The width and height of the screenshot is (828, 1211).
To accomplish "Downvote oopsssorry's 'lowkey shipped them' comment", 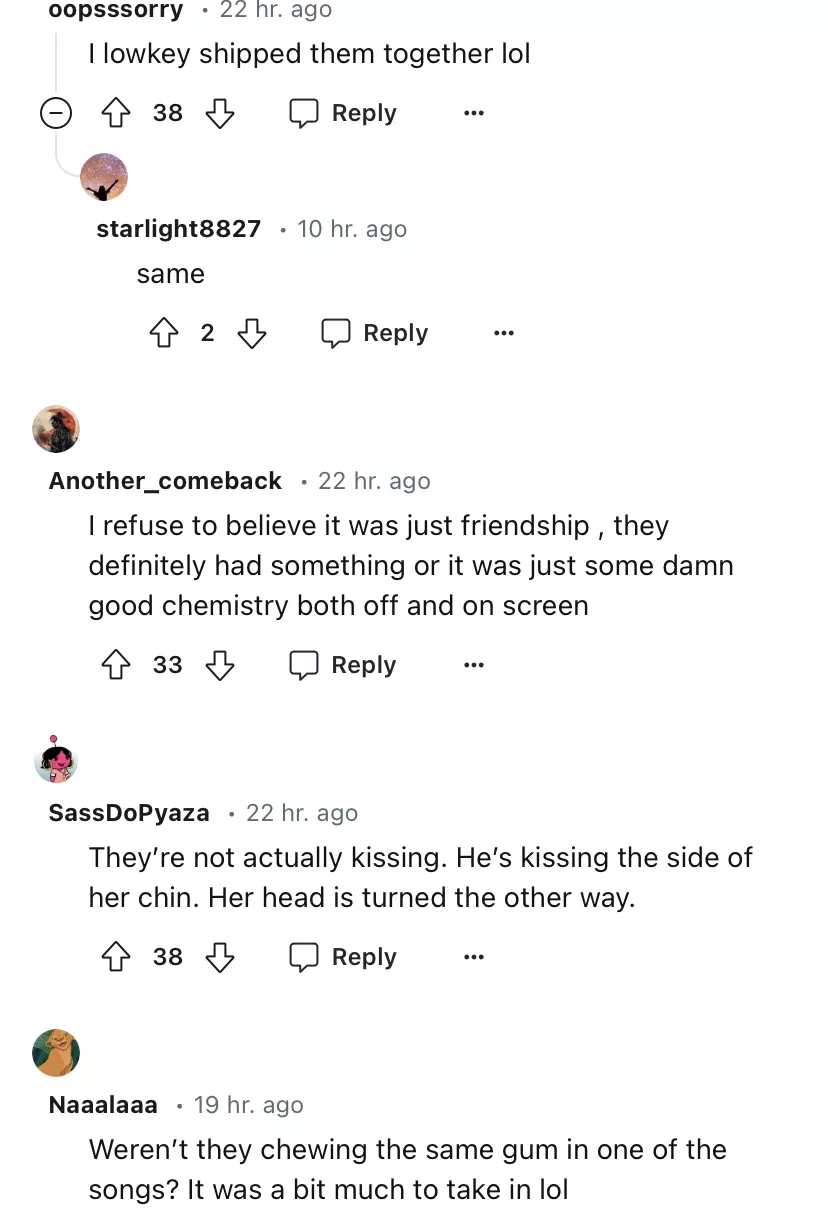I will click(219, 113).
